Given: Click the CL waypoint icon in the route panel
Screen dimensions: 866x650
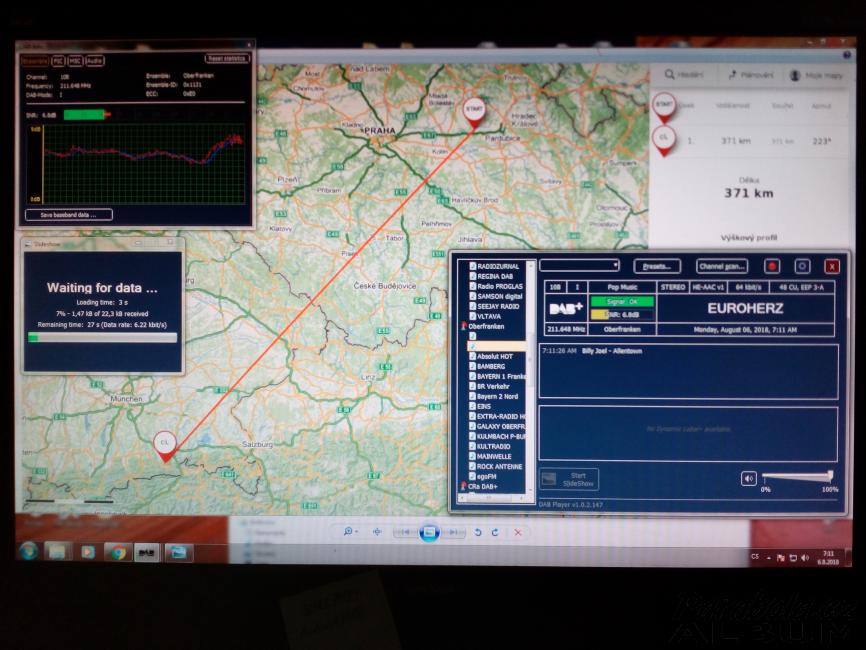Looking at the screenshot, I should click(664, 140).
